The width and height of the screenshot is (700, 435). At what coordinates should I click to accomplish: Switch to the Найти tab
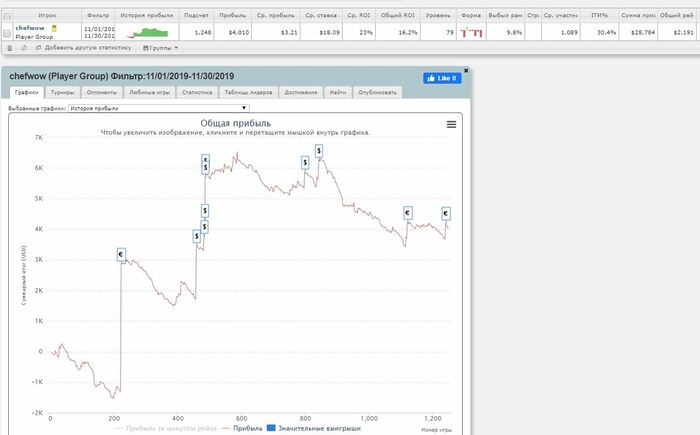coord(338,92)
